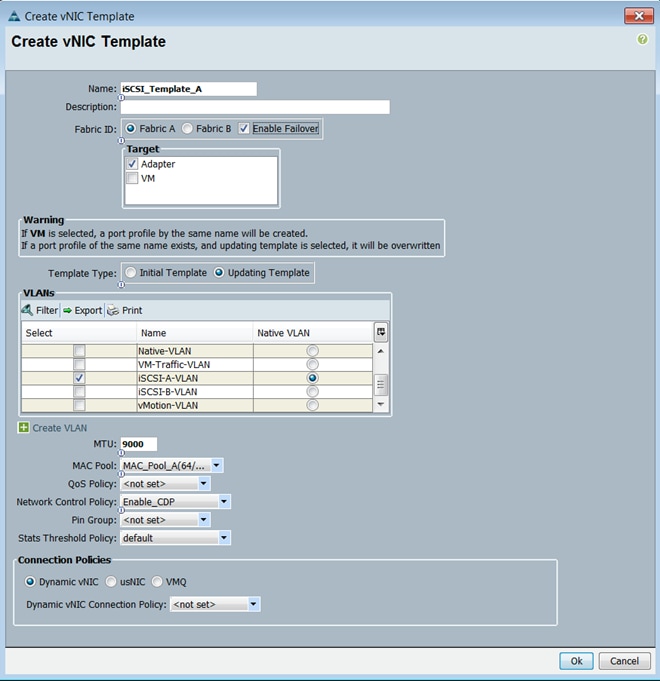Select Updating Template radio button
Screen dimensions: 660x681
219,272
